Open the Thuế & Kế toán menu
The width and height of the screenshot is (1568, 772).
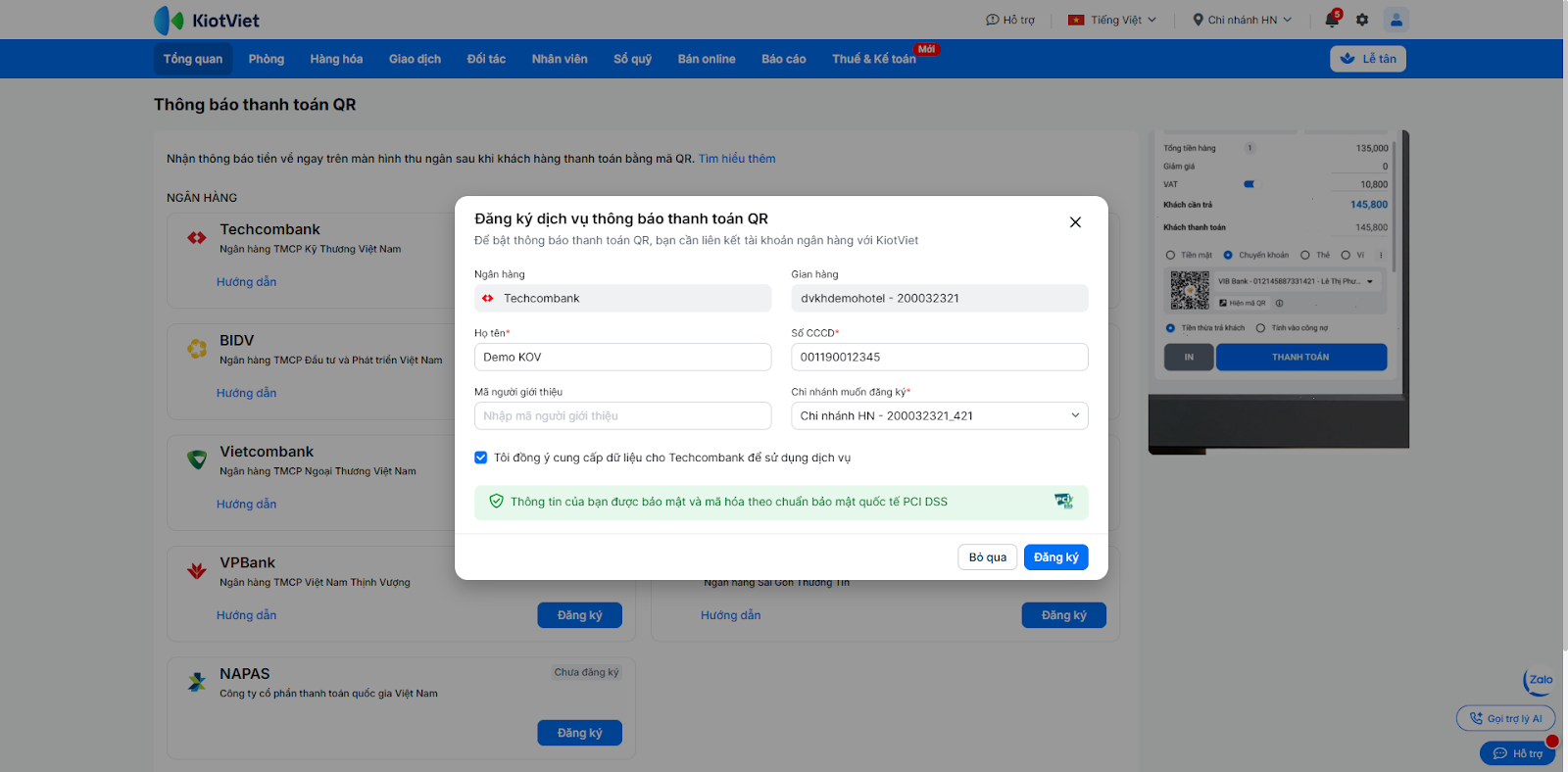(874, 59)
